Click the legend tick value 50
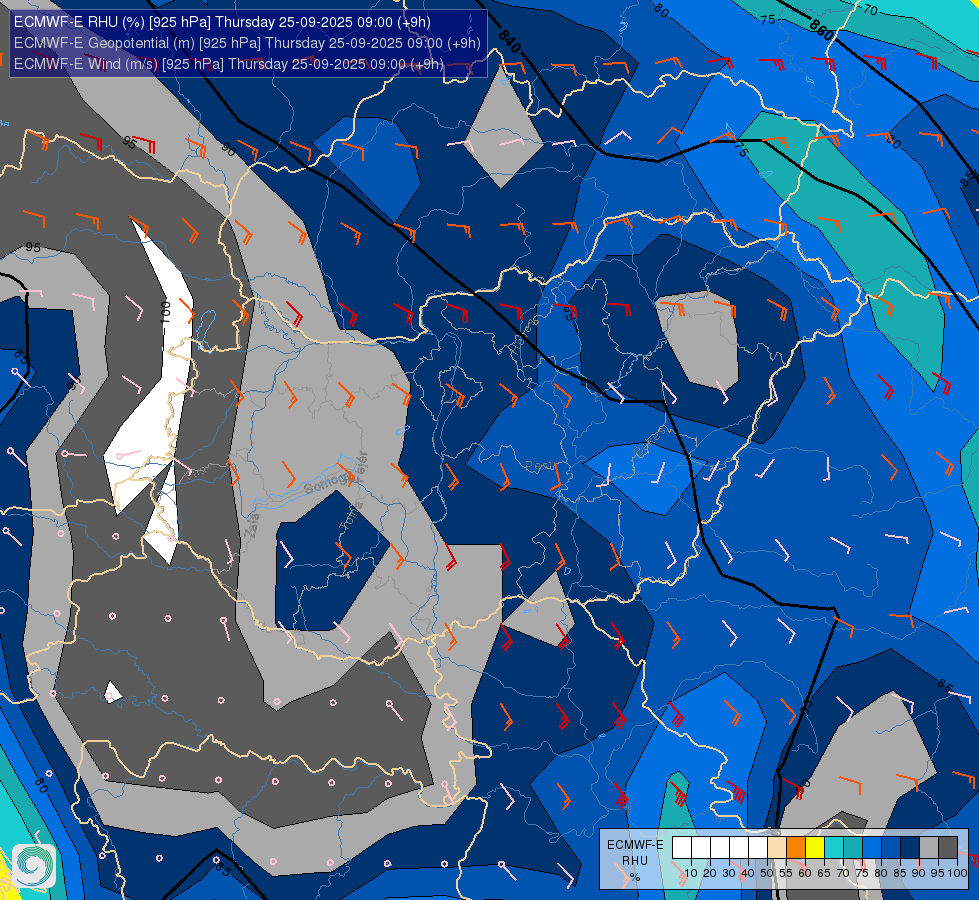979x900 pixels. pyautogui.click(x=767, y=873)
